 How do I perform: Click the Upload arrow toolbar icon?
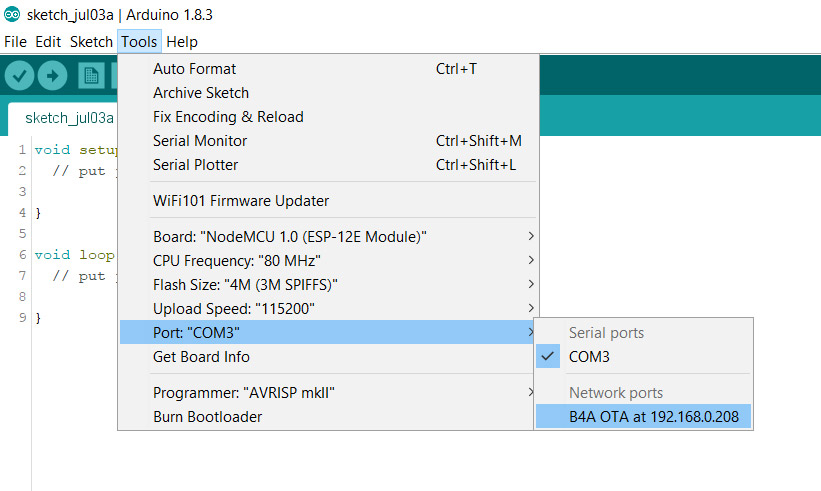(x=52, y=75)
